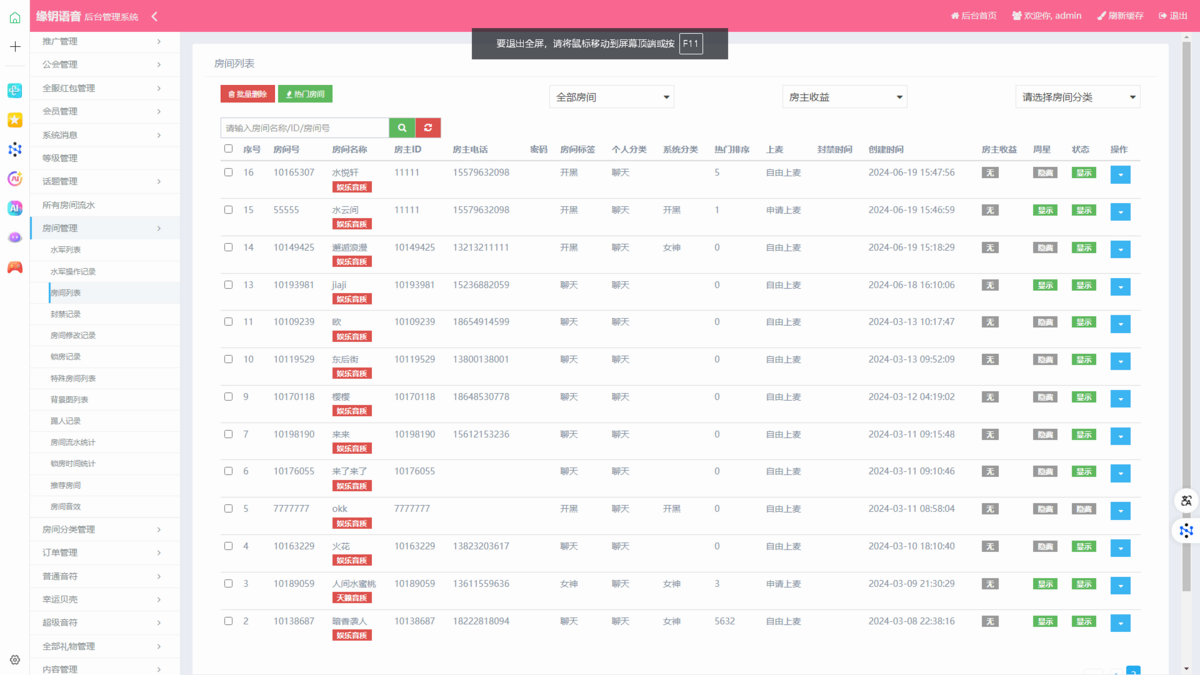The image size is (1200, 675).
Task: Open the 房主收益 filter dropdown
Action: [845, 97]
